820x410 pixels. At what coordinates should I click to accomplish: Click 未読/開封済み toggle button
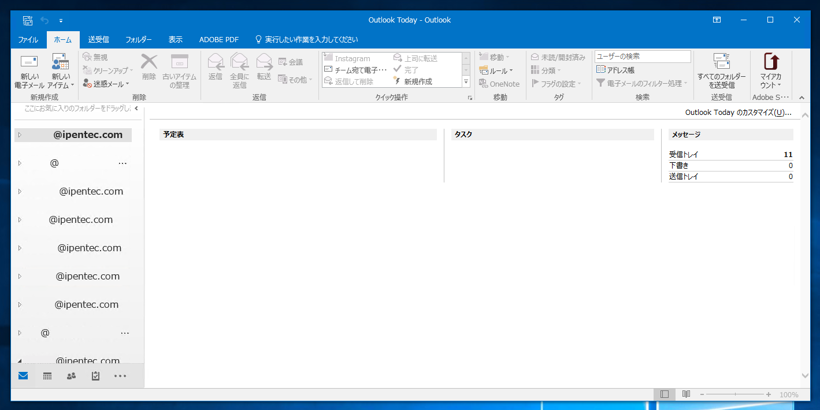[x=558, y=57]
